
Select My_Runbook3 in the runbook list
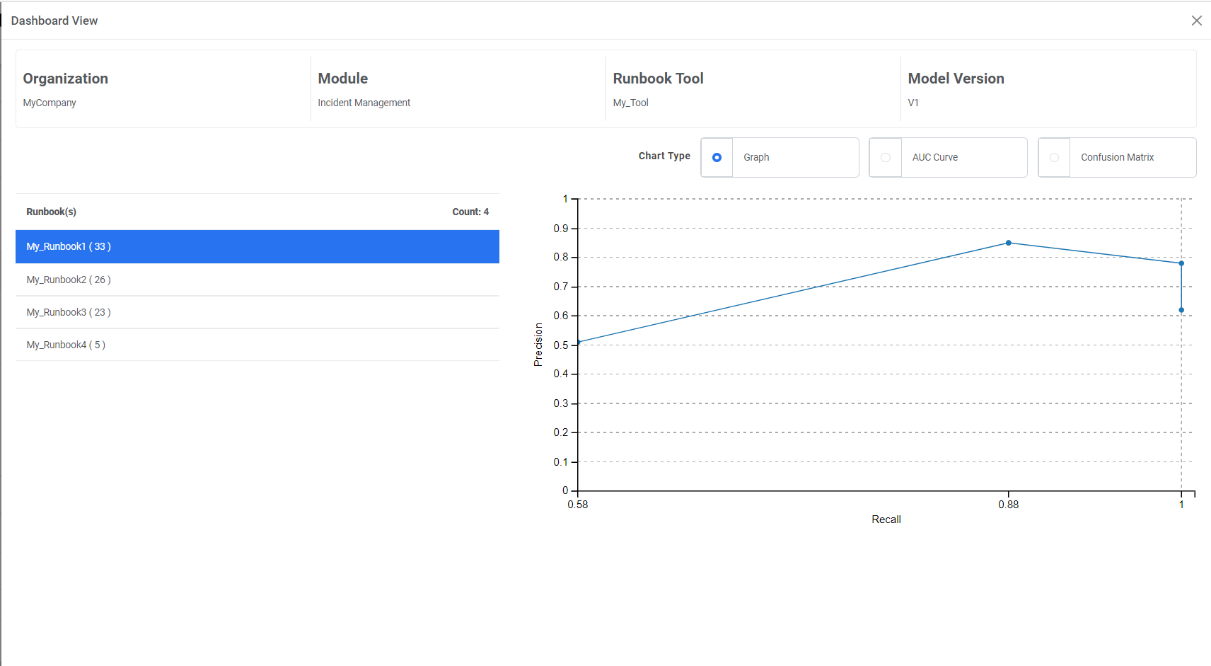(257, 312)
